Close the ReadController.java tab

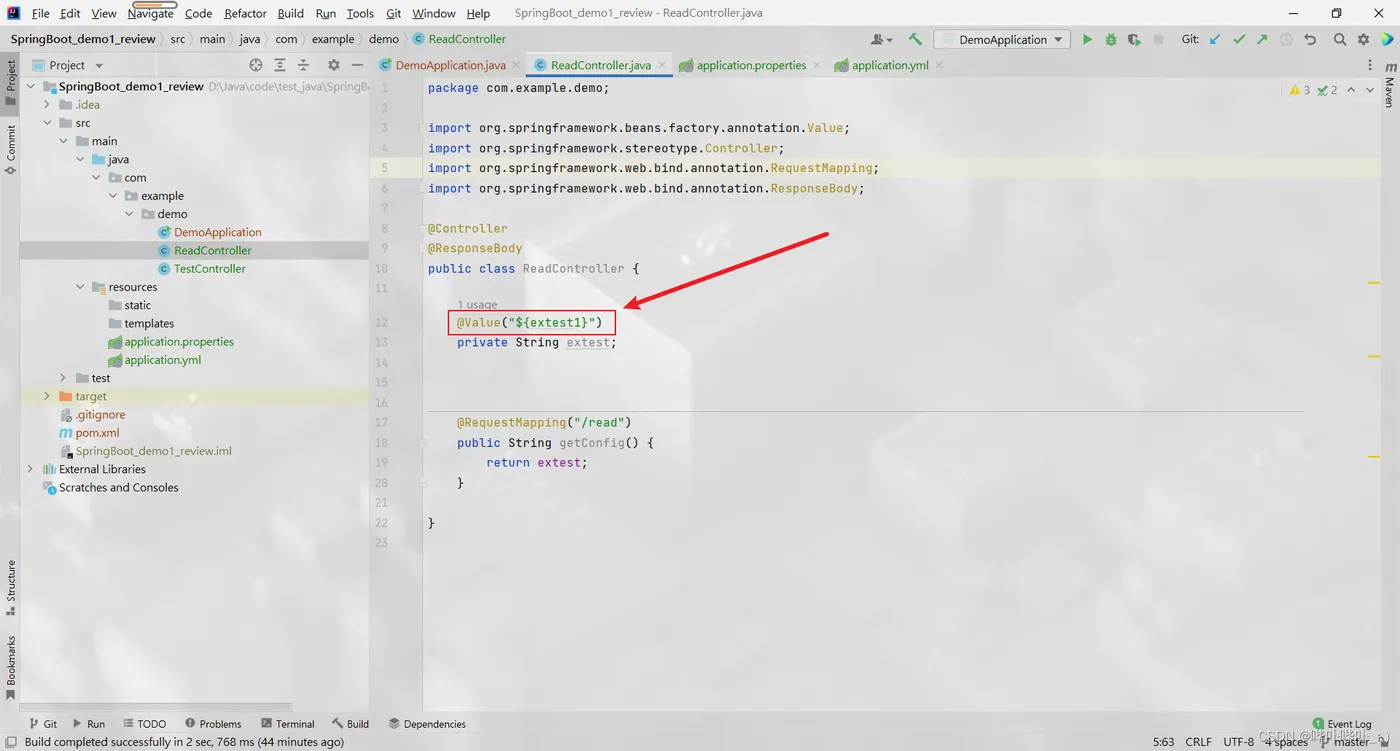point(662,66)
